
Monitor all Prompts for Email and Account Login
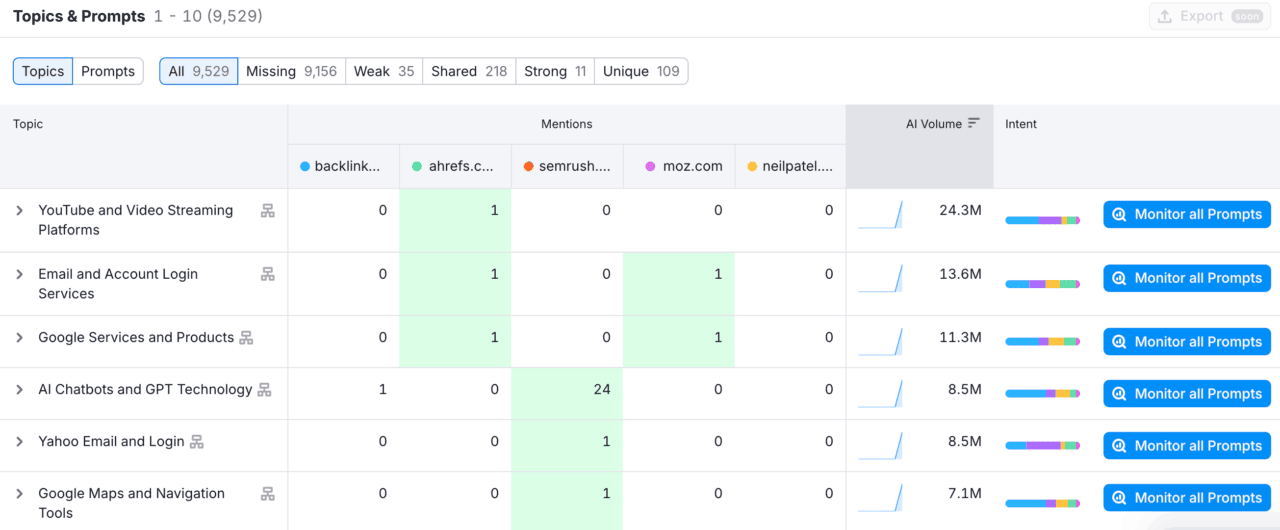point(1187,278)
